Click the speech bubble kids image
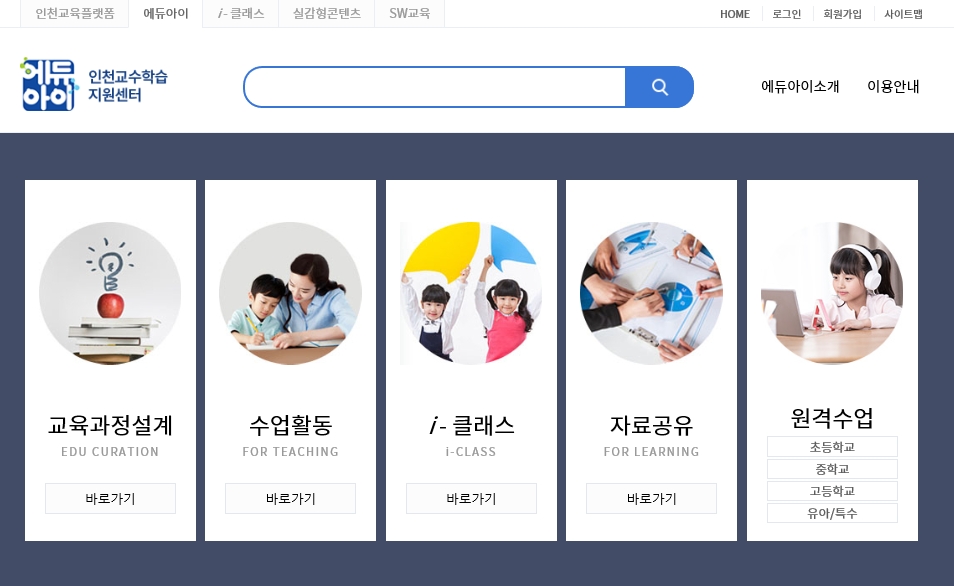Image resolution: width=954 pixels, height=586 pixels. click(471, 293)
